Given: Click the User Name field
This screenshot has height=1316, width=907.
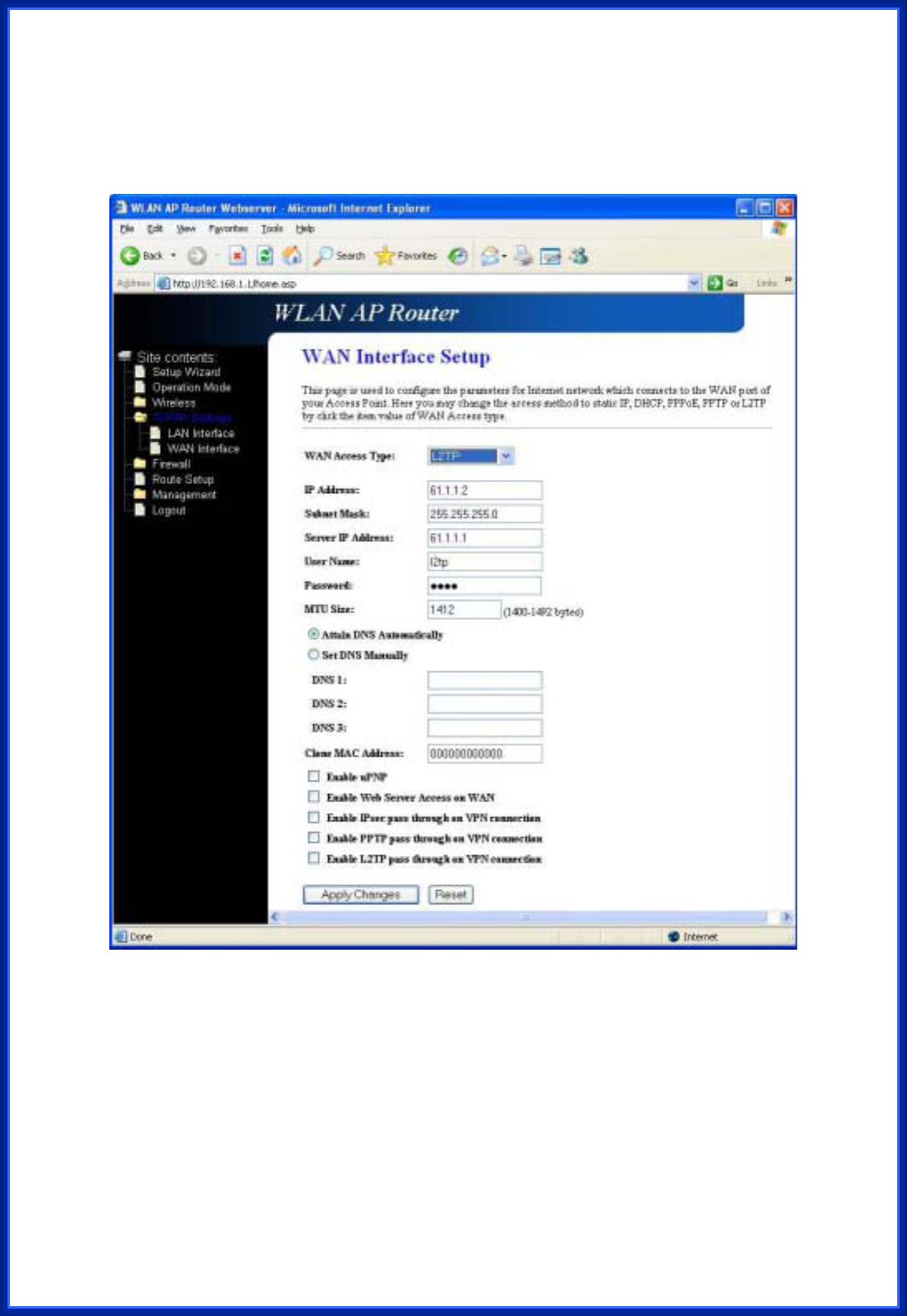Looking at the screenshot, I should coord(485,562).
